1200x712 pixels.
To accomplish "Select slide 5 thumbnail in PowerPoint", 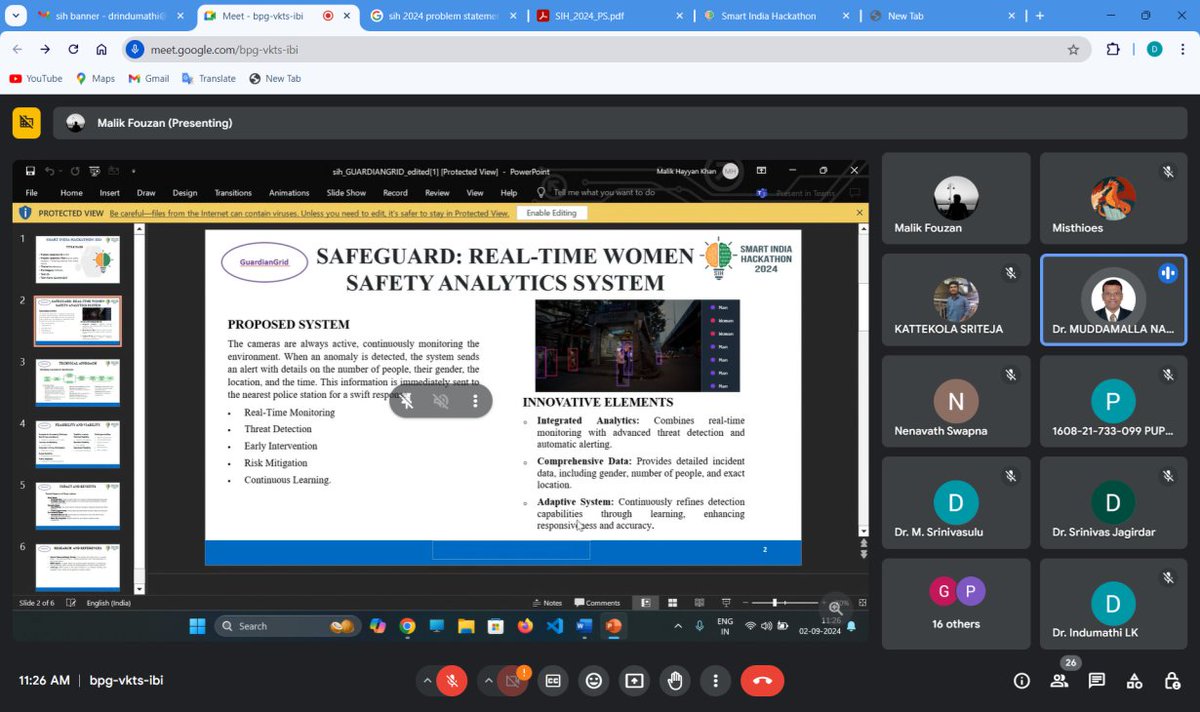I will click(77, 505).
